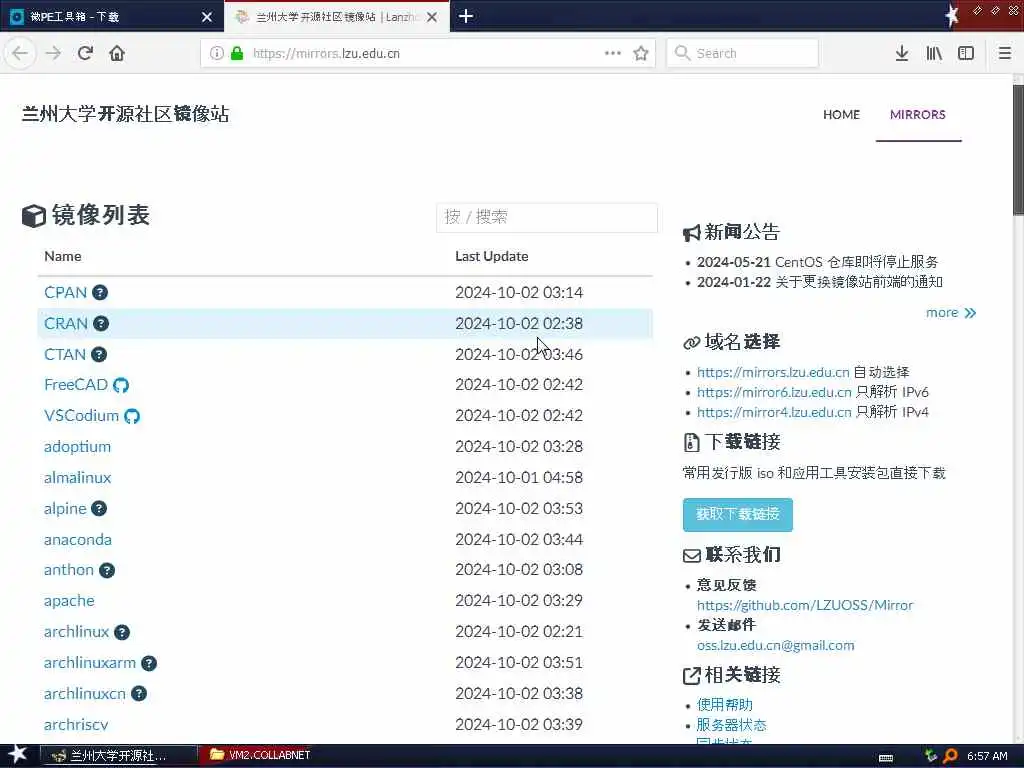Screen dimensions: 1024x768
Task: Open the GitHub icon beside VSCodium
Action: [x=132, y=416]
